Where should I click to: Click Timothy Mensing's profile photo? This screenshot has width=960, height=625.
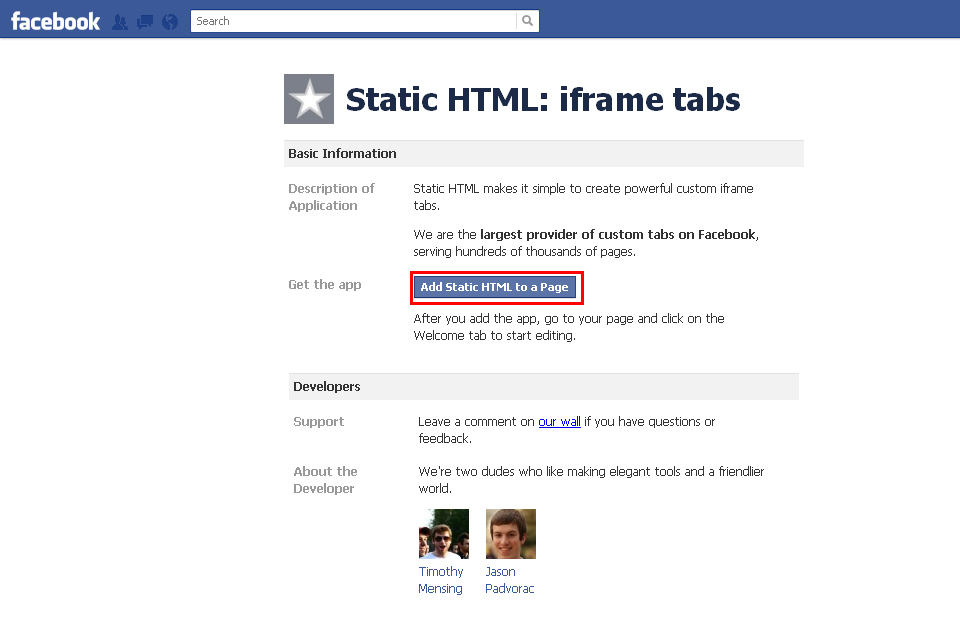tap(443, 533)
